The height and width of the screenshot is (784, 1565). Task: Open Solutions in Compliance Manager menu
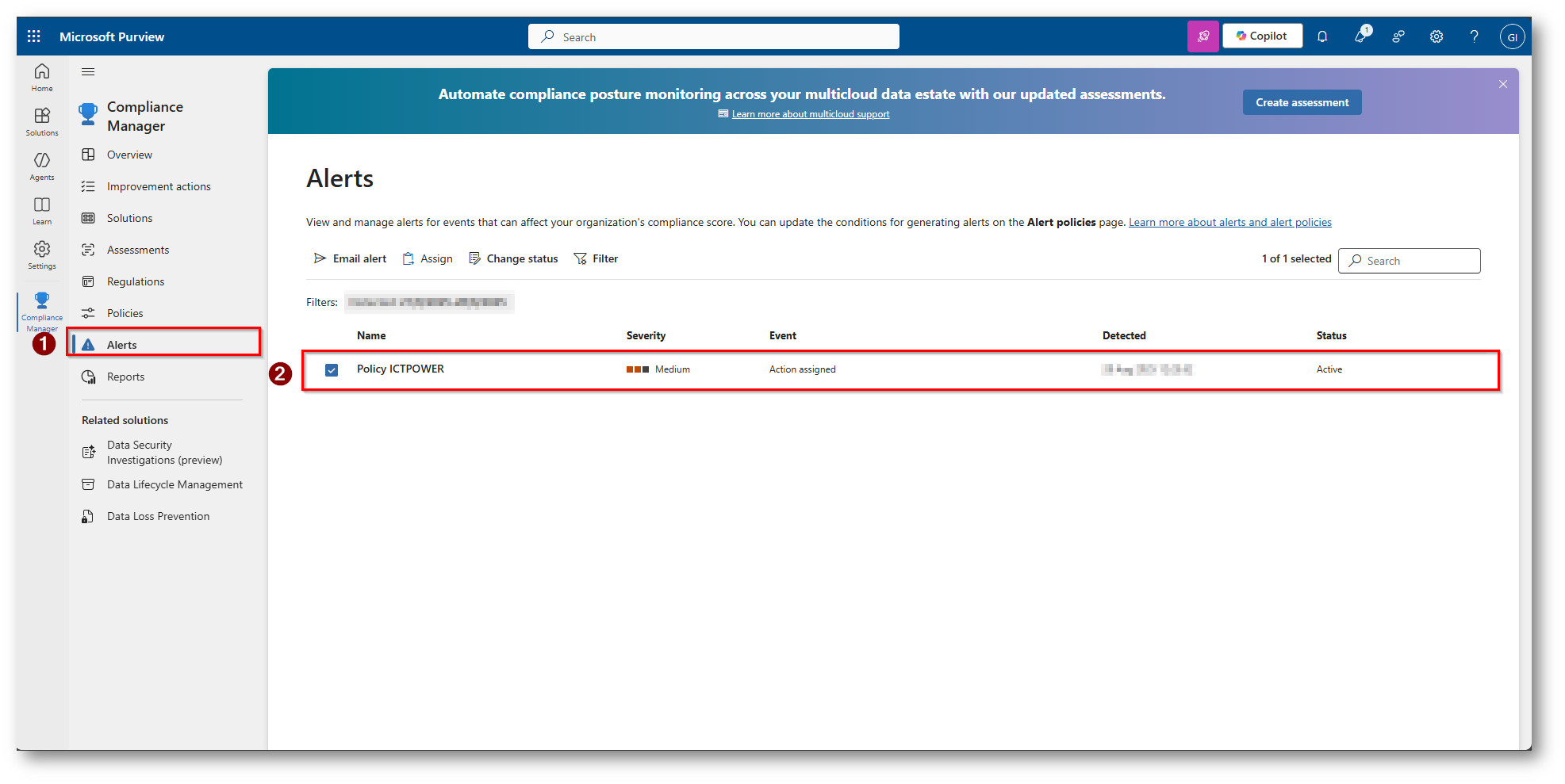129,218
